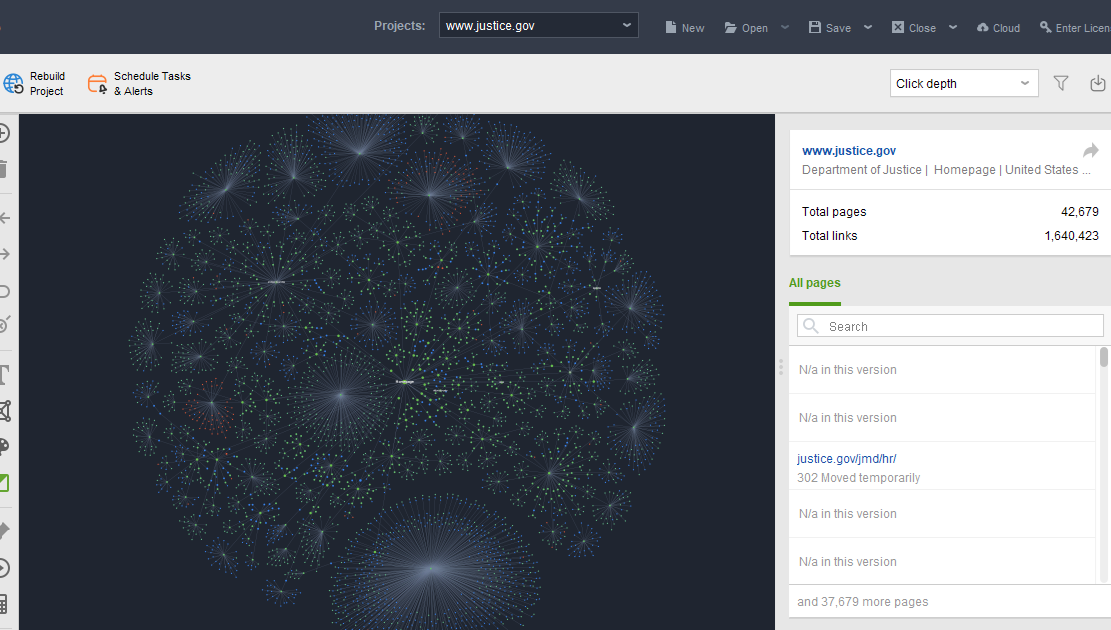Click the Schedule Tasks calendar icon
This screenshot has height=630, width=1111.
pos(98,84)
